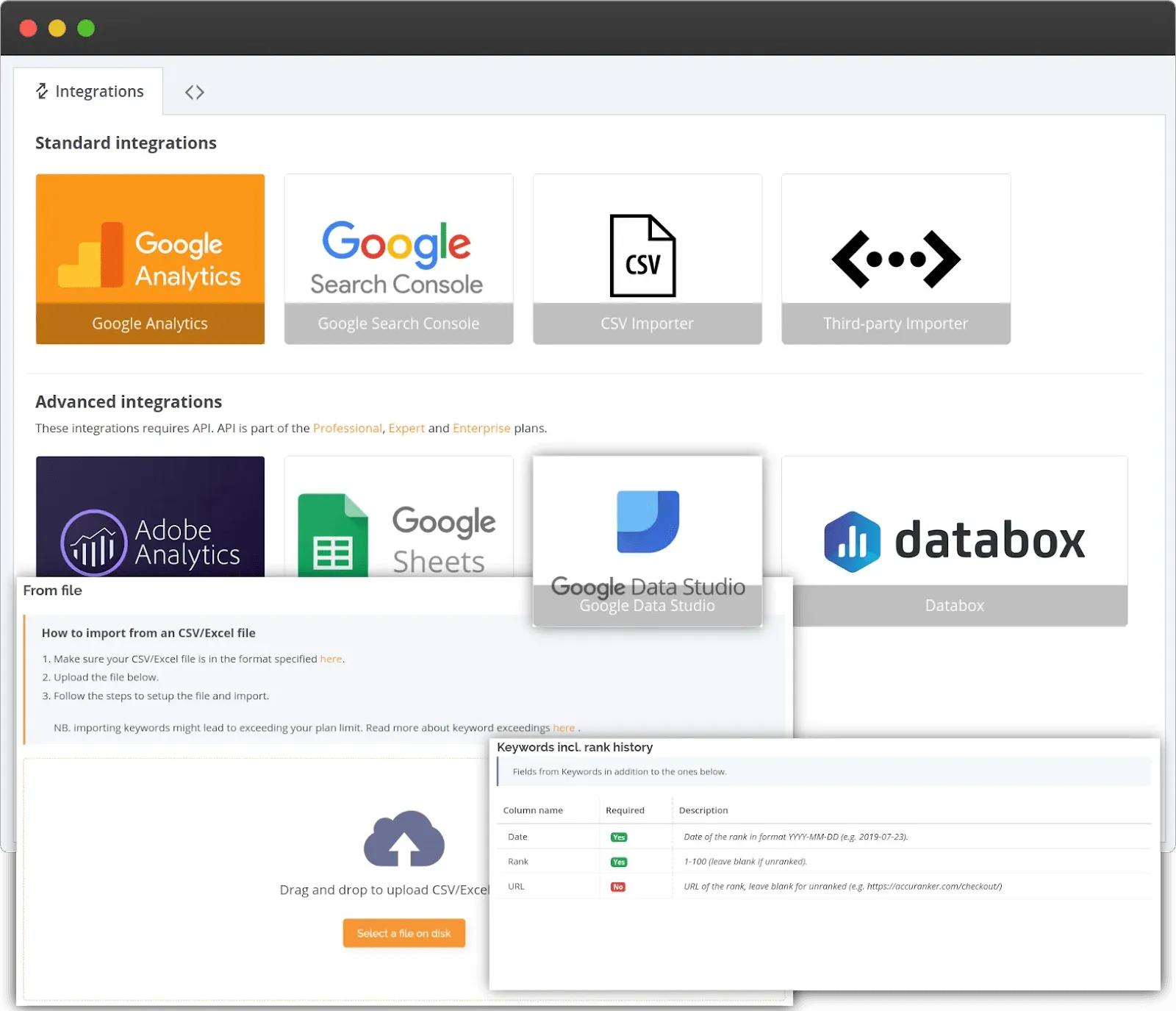Open the keyword exceedings here link

[x=564, y=728]
